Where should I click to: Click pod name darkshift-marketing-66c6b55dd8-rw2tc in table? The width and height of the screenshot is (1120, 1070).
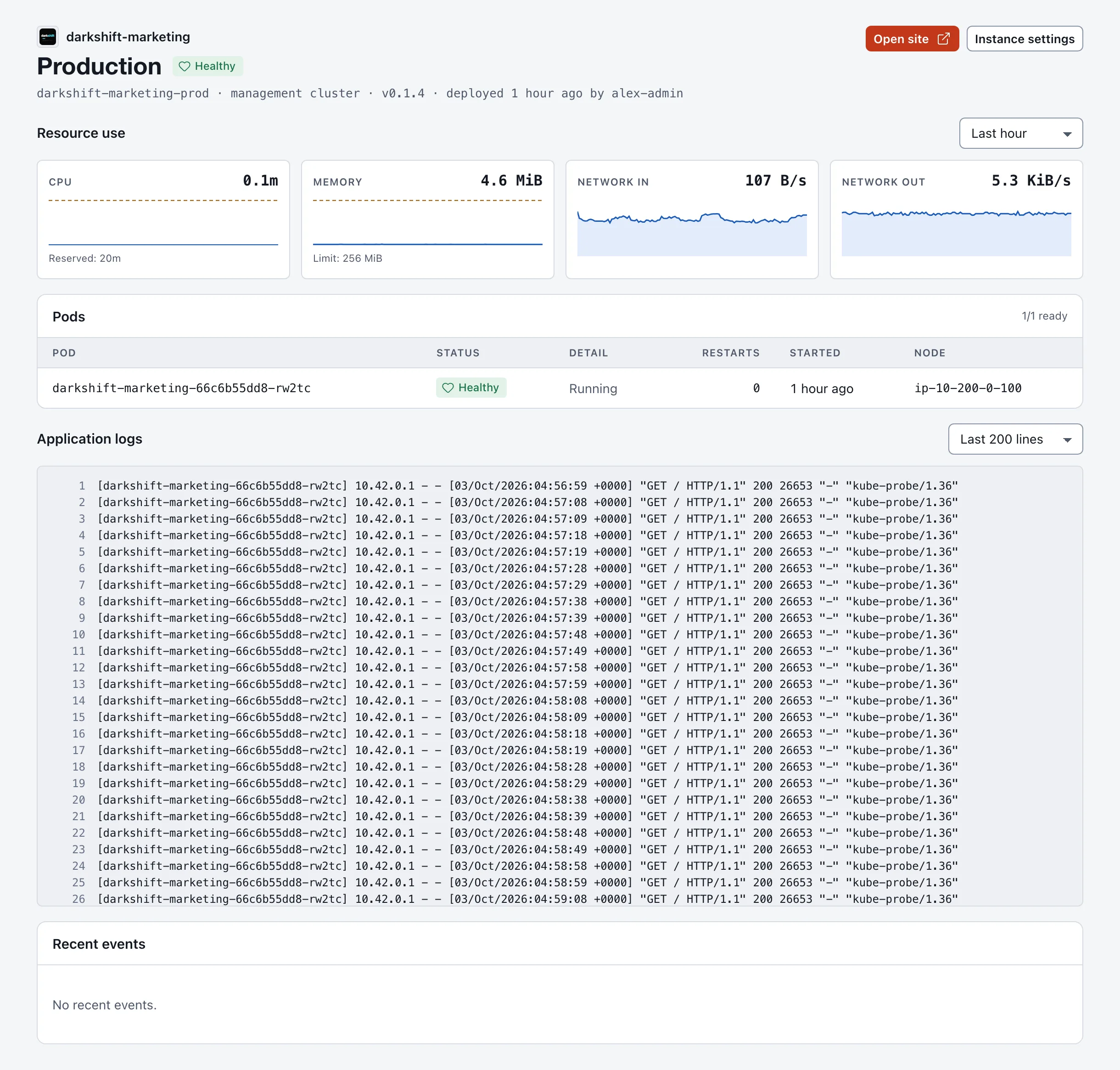pyautogui.click(x=181, y=389)
